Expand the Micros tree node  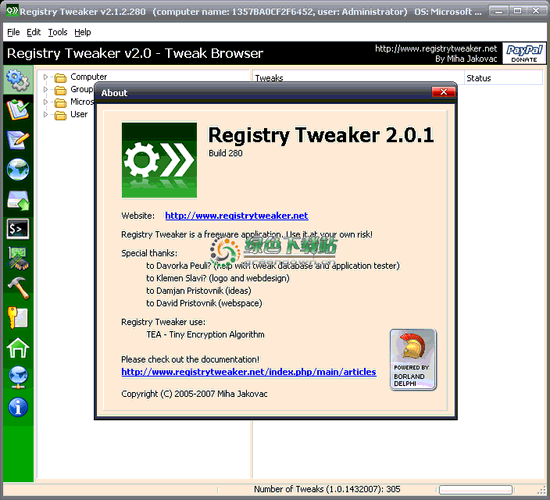45,102
